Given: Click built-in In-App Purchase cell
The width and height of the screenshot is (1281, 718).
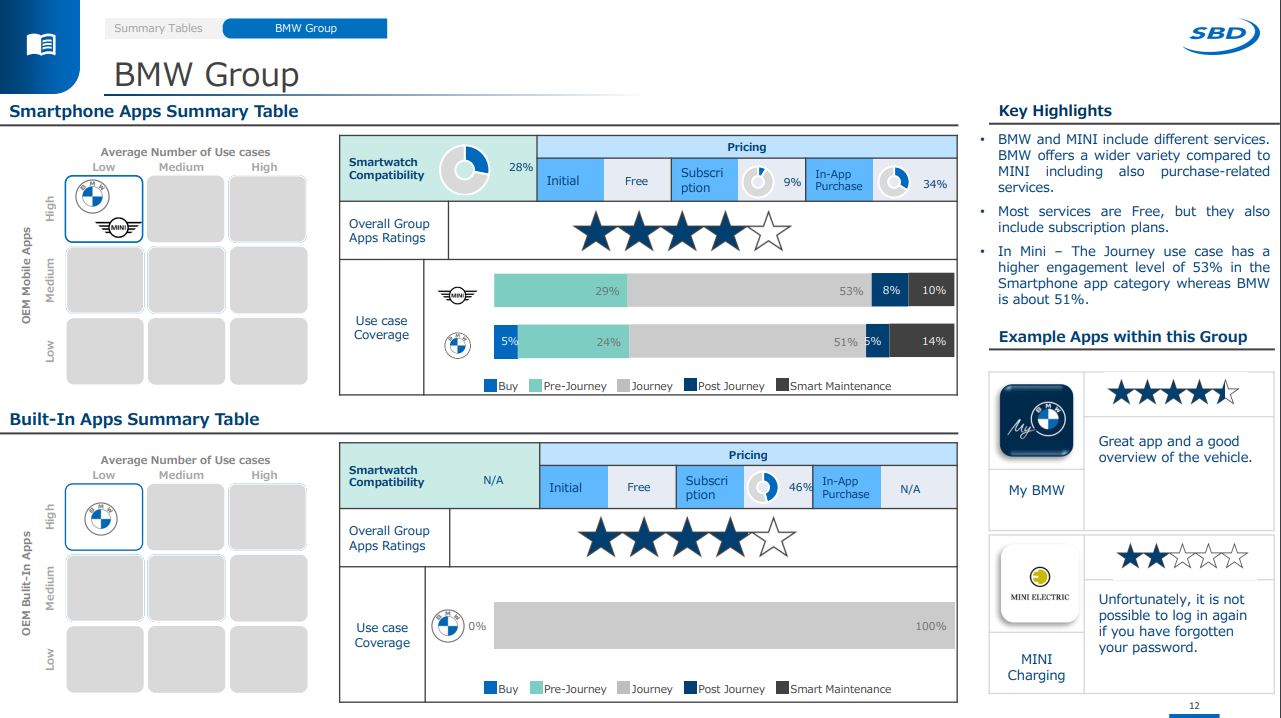Looking at the screenshot, I should click(x=846, y=487).
